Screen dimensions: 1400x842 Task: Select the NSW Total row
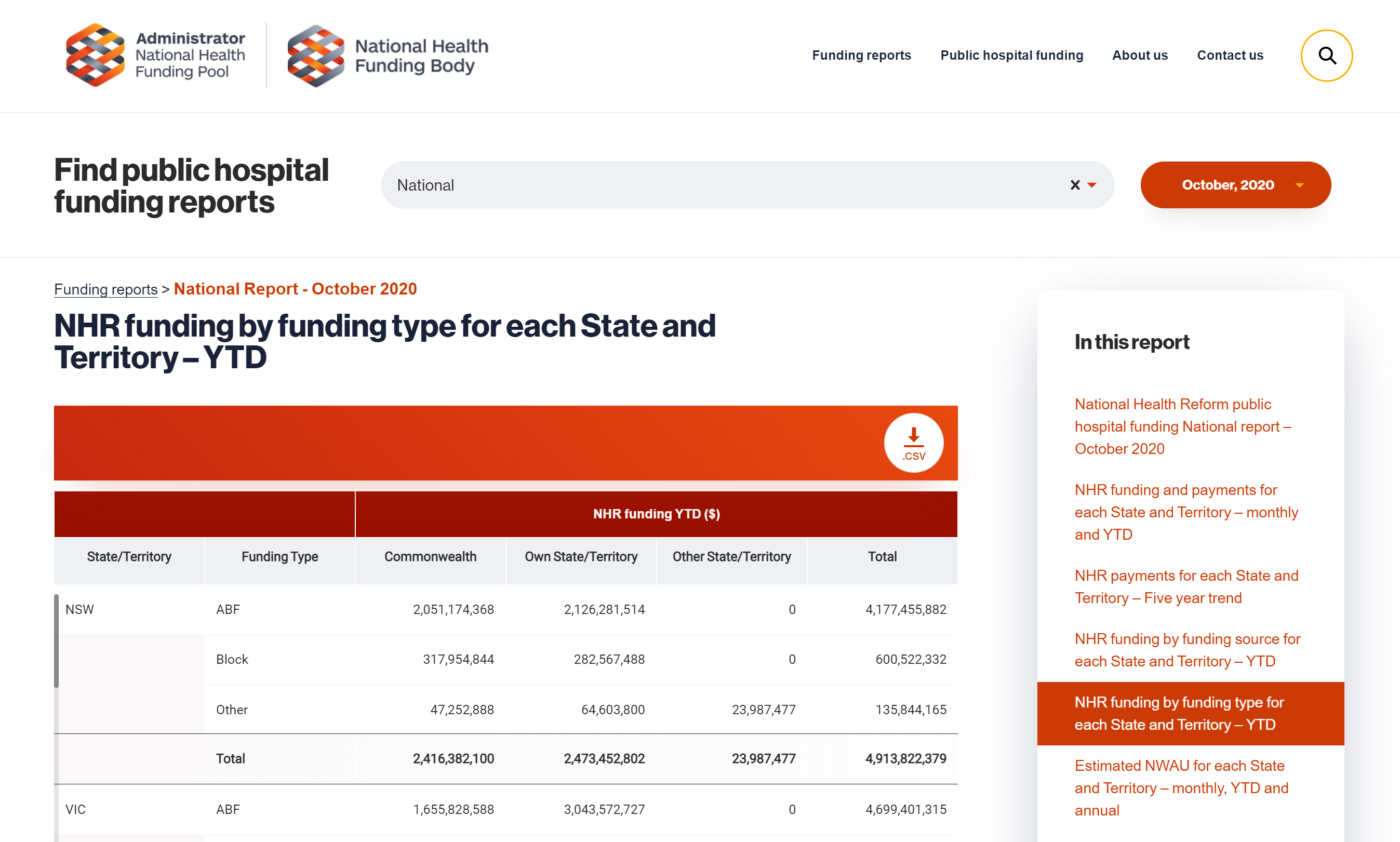[x=505, y=758]
